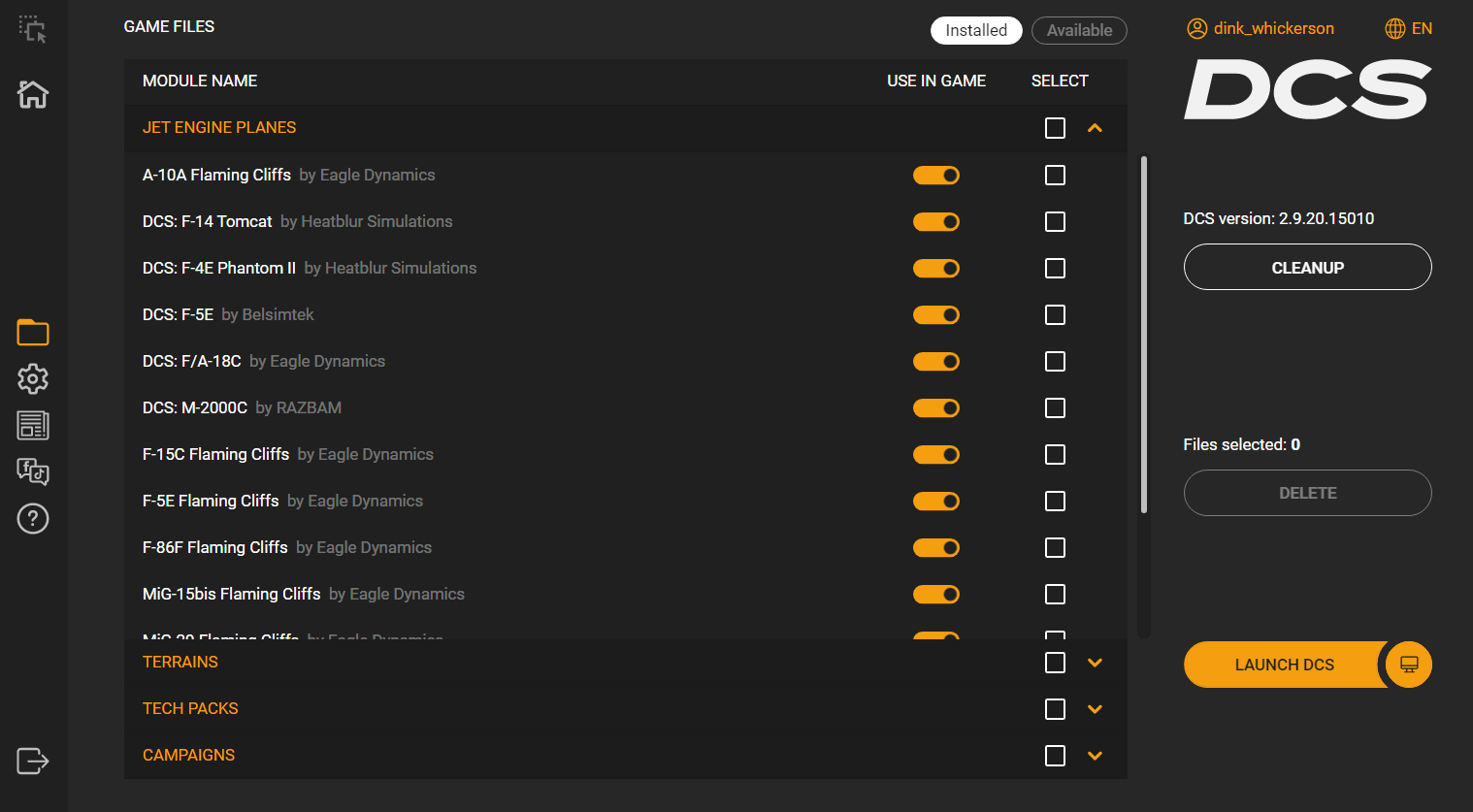1473x812 pixels.
Task: Click the DCS: M-2000C module name
Action: [x=195, y=407]
